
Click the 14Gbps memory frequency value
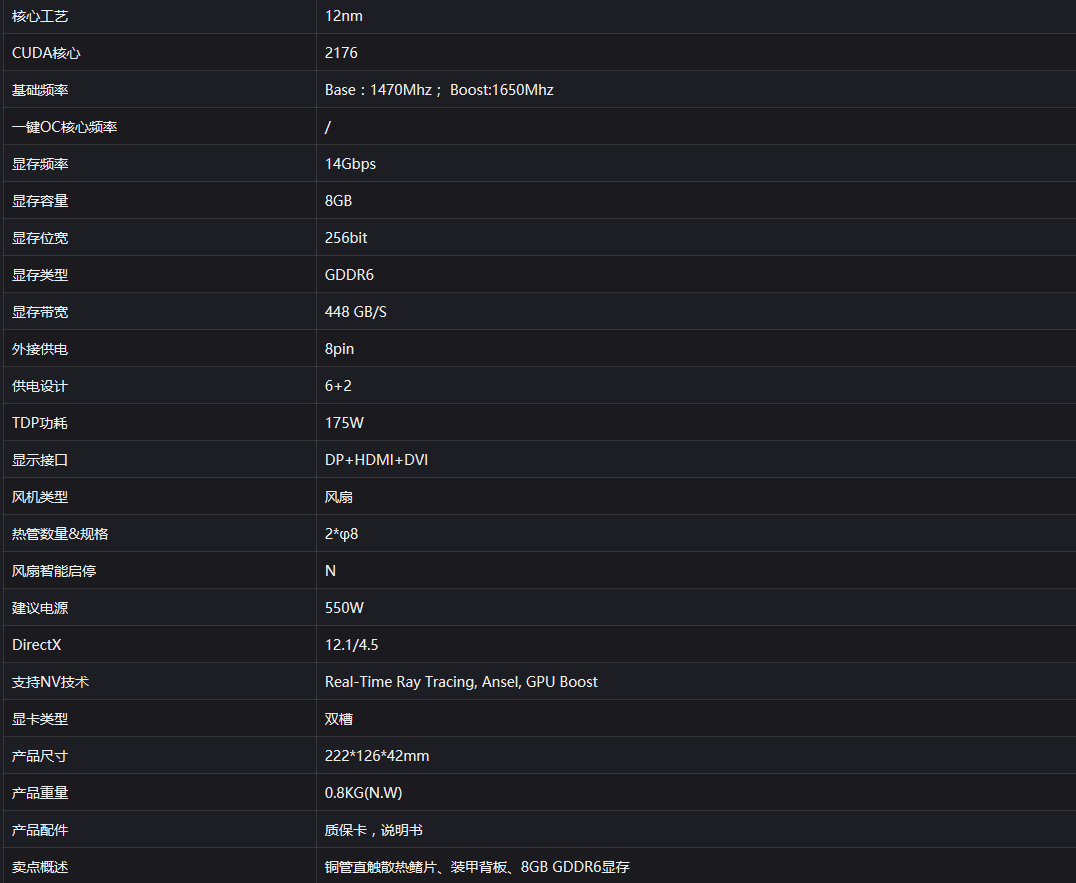(350, 164)
